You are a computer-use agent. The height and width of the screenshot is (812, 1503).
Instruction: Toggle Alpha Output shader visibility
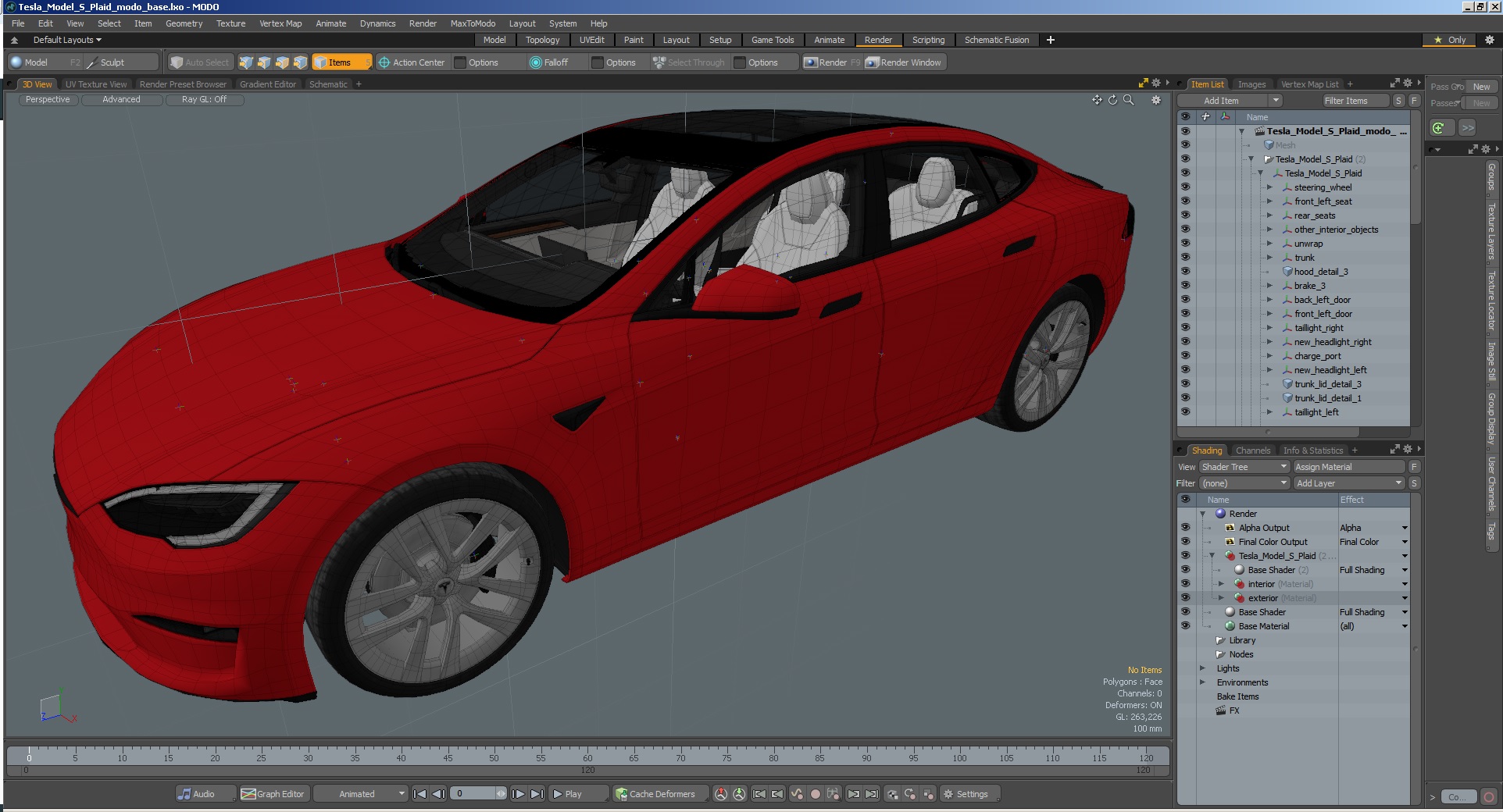click(1185, 528)
